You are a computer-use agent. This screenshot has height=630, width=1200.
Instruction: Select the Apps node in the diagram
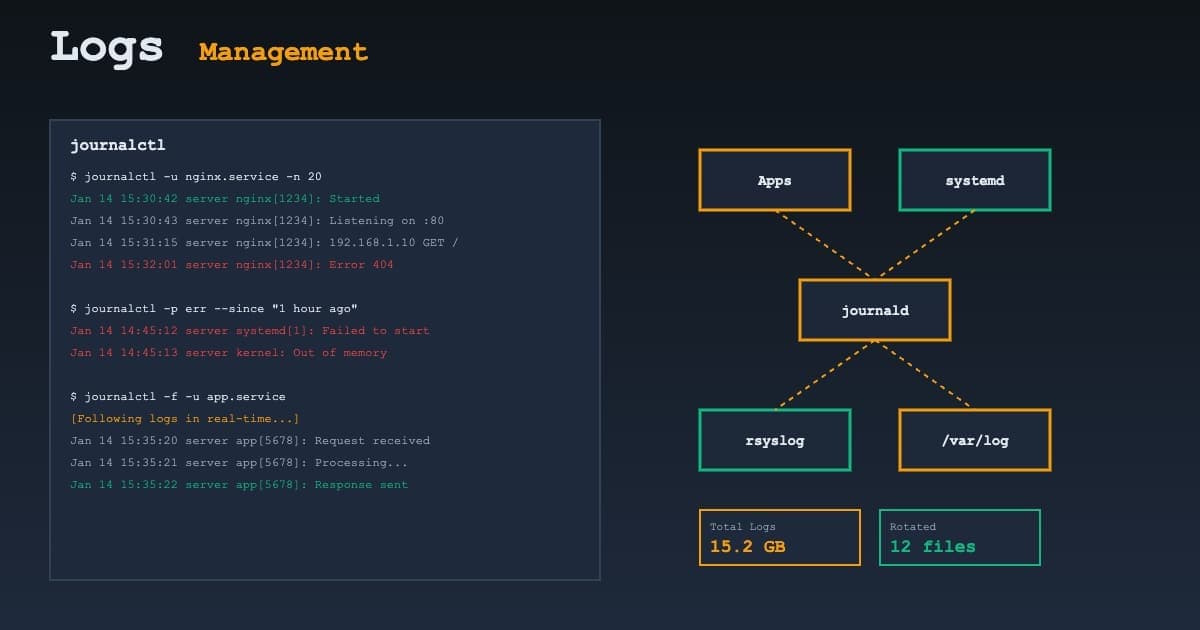[774, 180]
